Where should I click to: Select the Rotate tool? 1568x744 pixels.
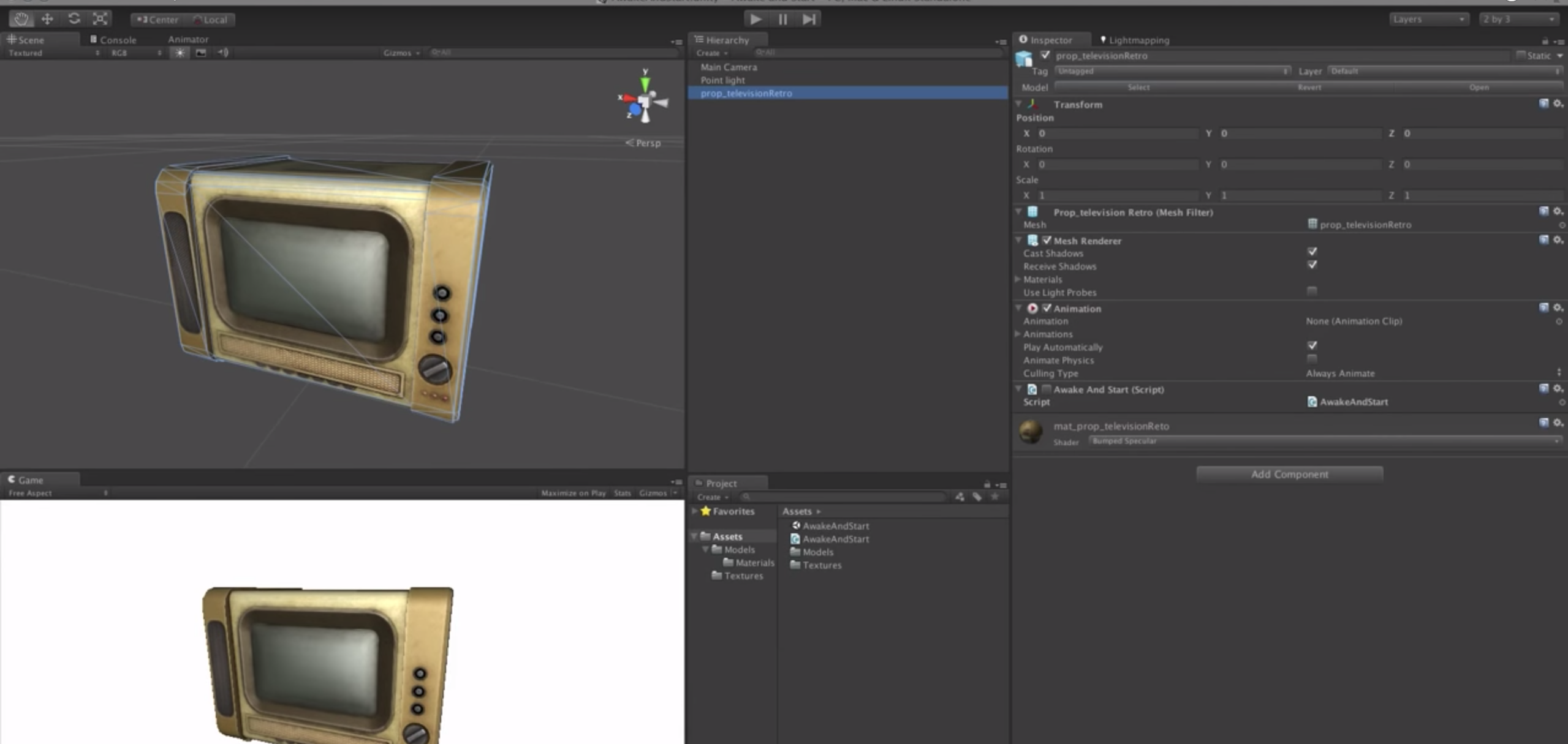coord(74,19)
